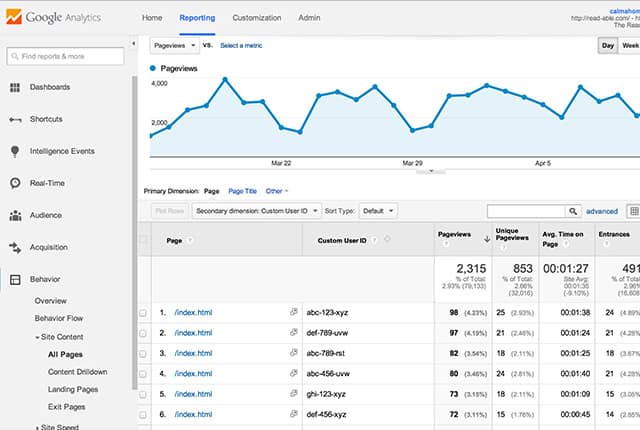Click help icon beside Avg. Time on Page
The image size is (640, 430).
[x=566, y=244]
